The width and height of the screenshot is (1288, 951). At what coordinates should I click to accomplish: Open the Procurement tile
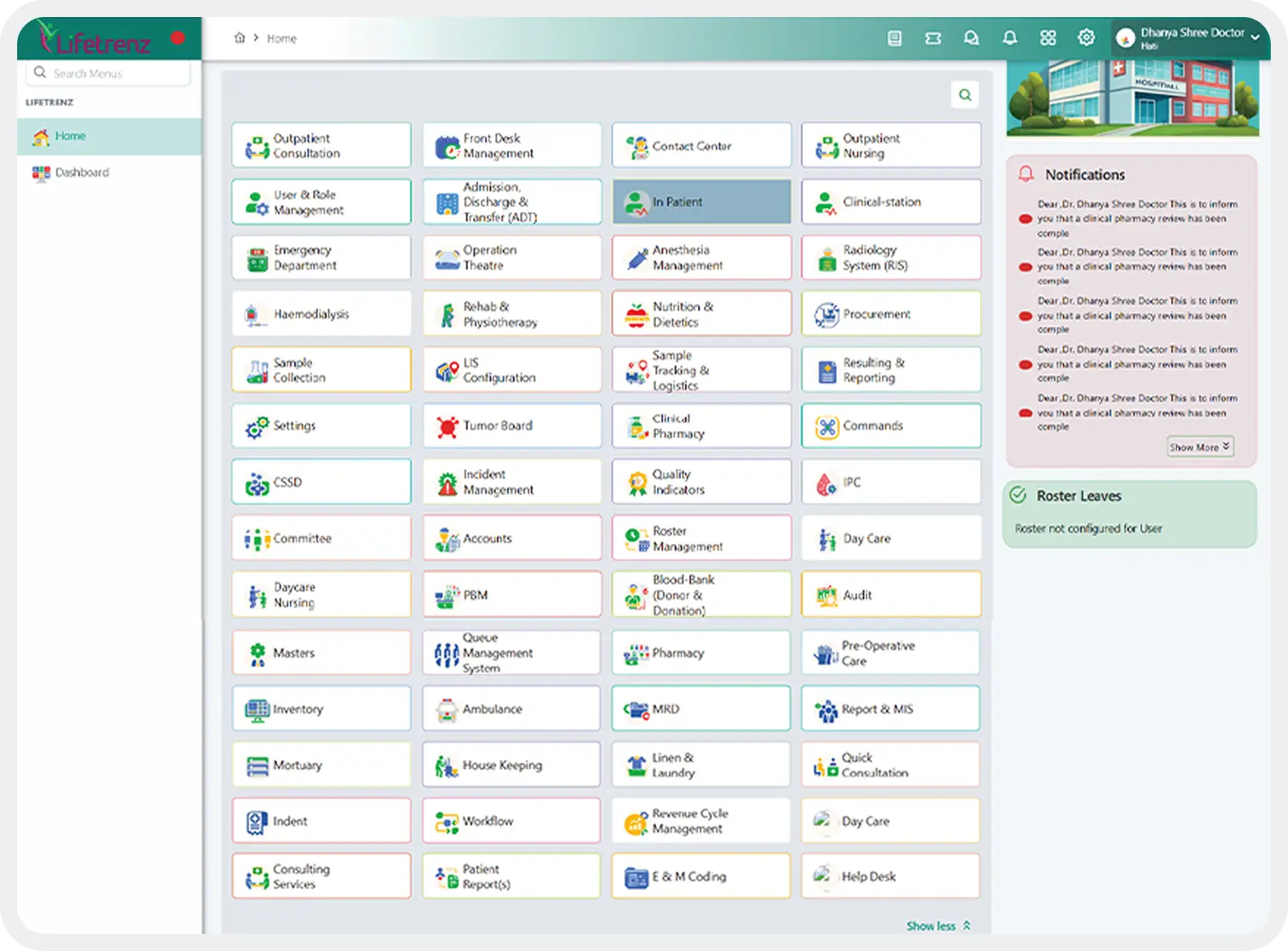(891, 314)
